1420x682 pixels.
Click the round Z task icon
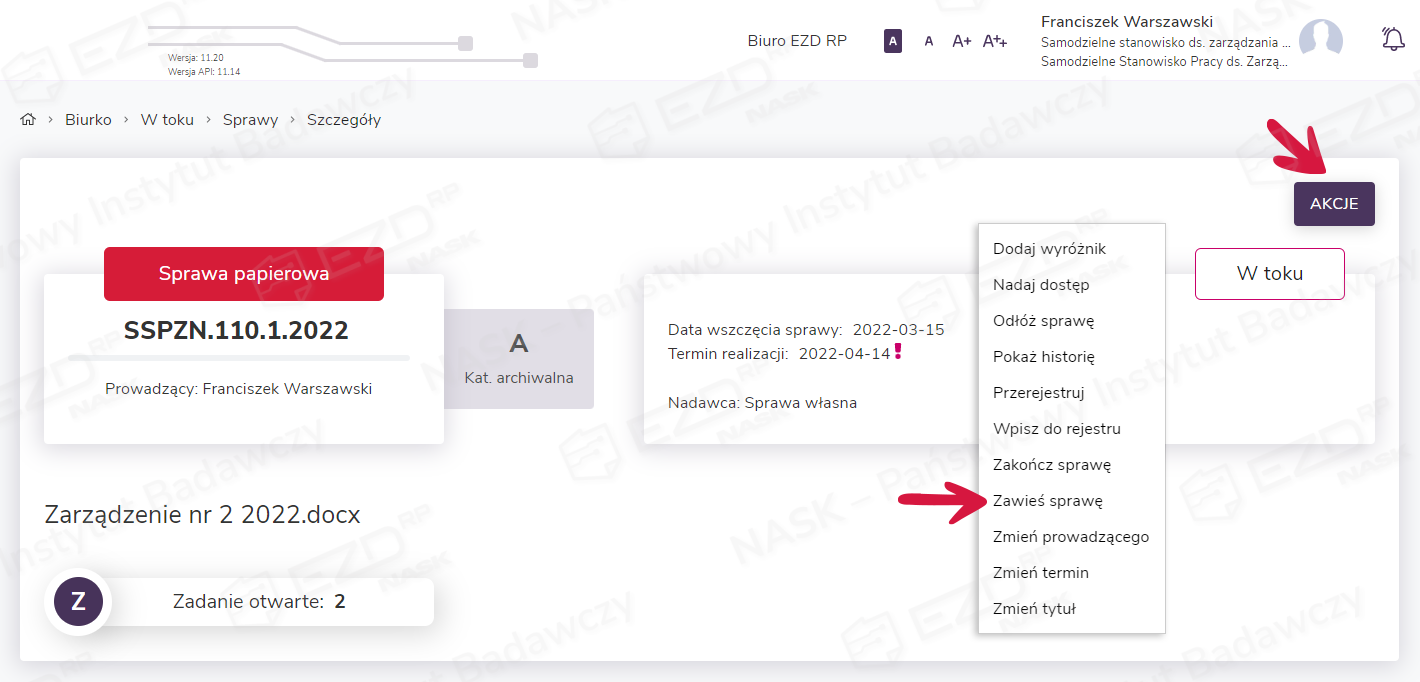coord(79,601)
